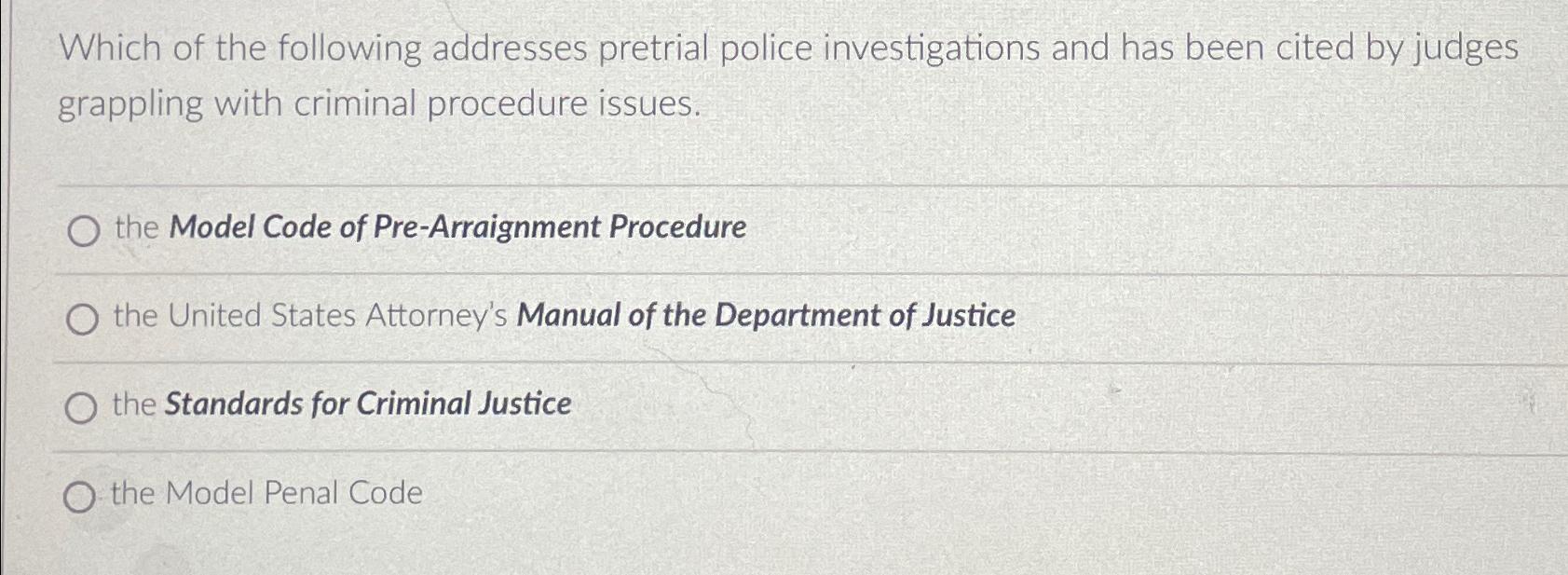1568x575 pixels.
Task: Click the bolded text Standards for Criminal Justice
Action: [x=367, y=404]
